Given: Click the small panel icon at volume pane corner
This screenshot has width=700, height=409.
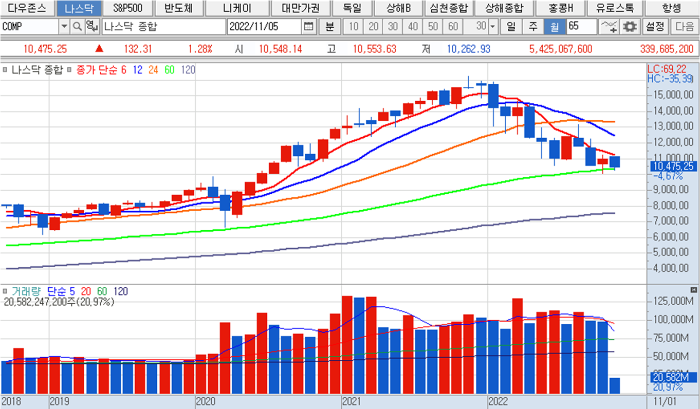Looking at the screenshot, I should point(693,290).
